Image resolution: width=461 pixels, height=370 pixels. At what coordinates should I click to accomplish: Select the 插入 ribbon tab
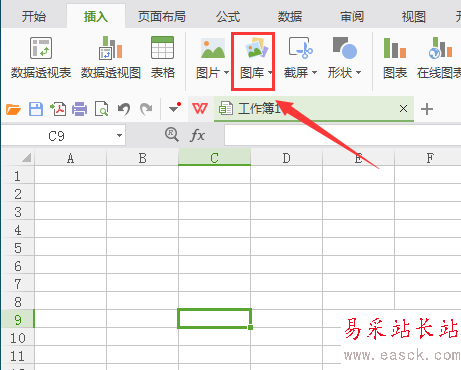(96, 16)
